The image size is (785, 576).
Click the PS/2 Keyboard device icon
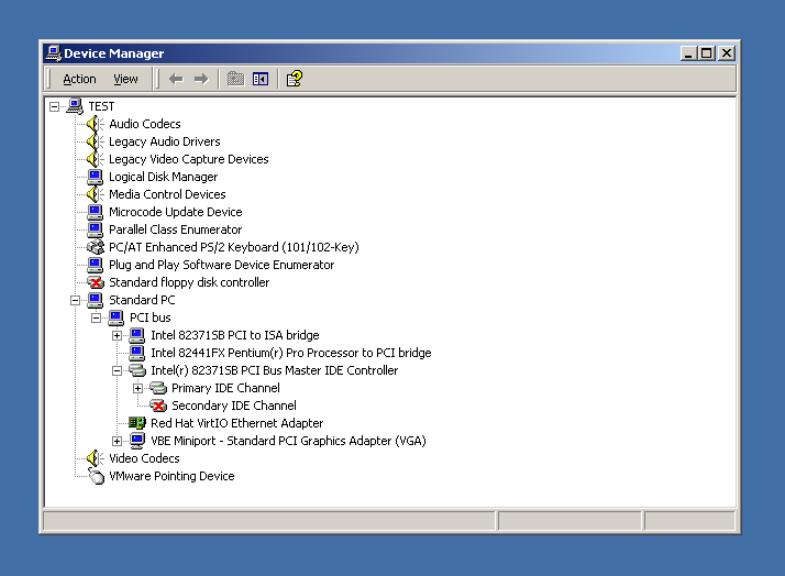point(95,247)
